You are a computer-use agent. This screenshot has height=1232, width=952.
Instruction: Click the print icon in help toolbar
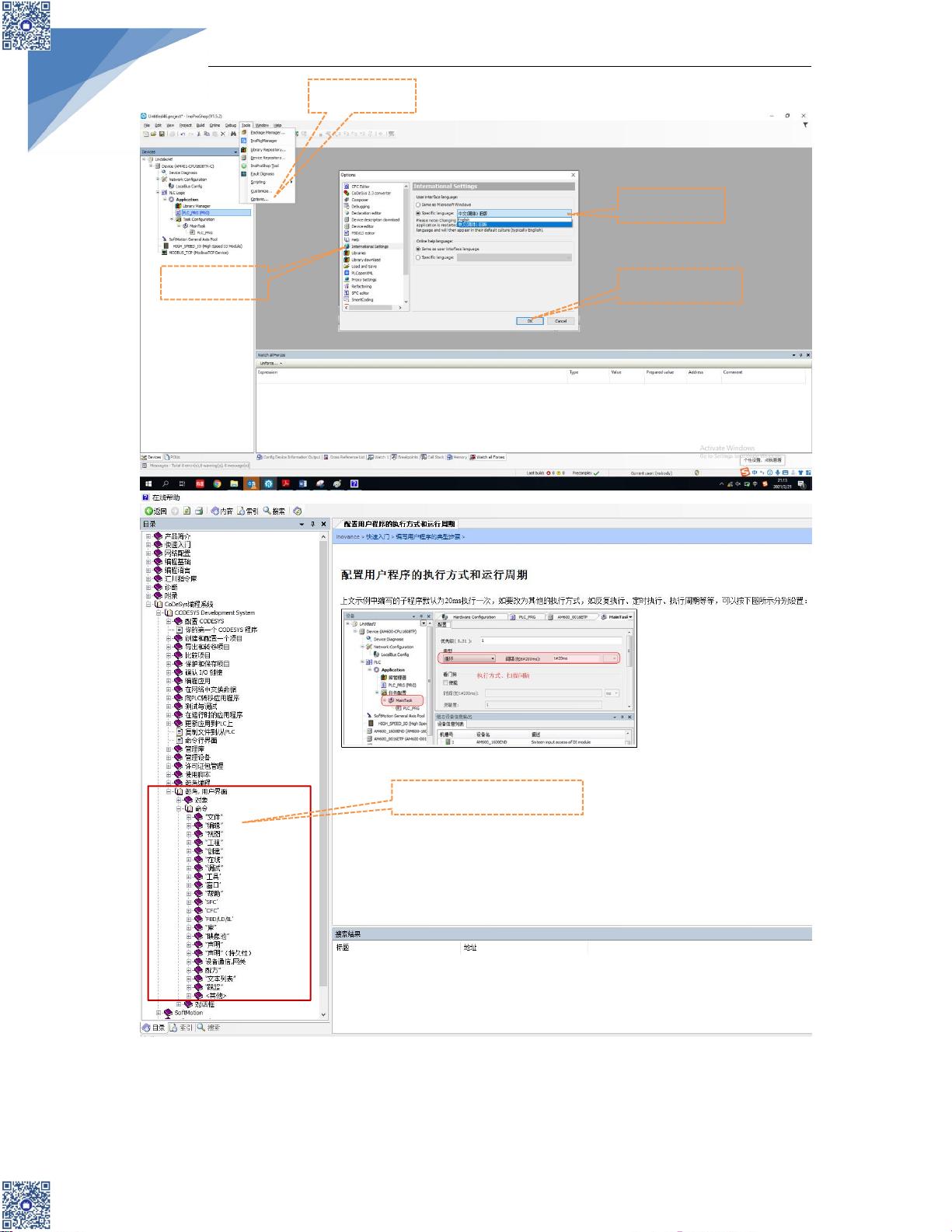199,511
